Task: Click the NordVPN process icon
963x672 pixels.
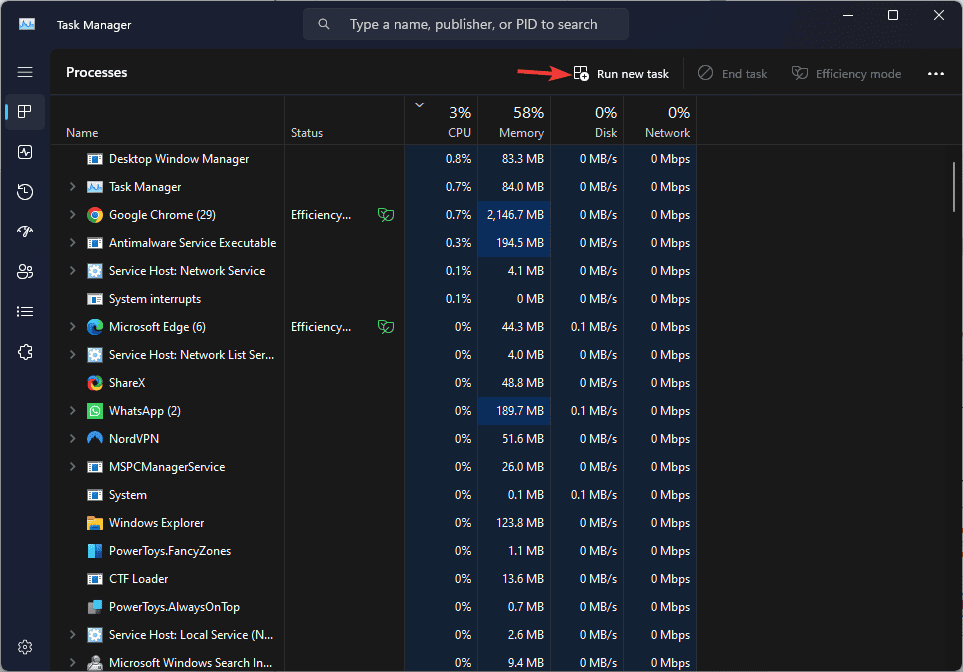Action: coord(95,439)
